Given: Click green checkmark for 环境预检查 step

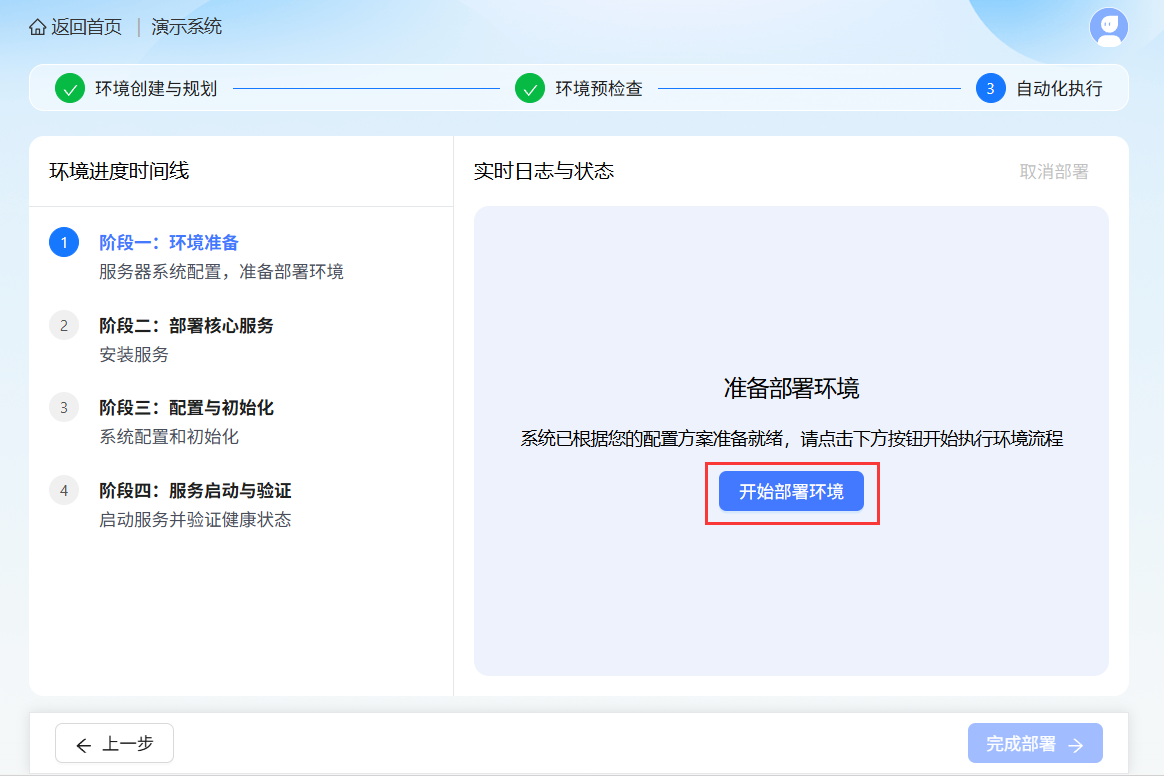Looking at the screenshot, I should tap(530, 88).
